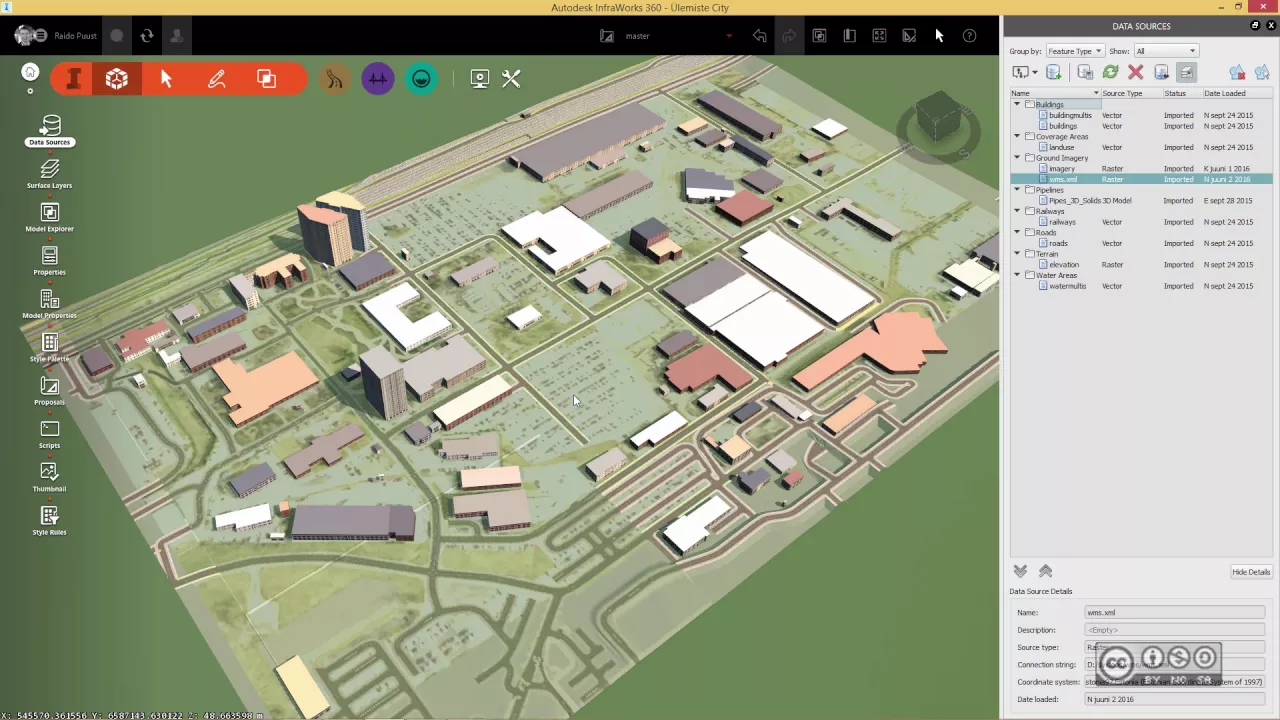This screenshot has height=720, width=1280.
Task: Select the build and manage model tool
Action: click(73, 79)
